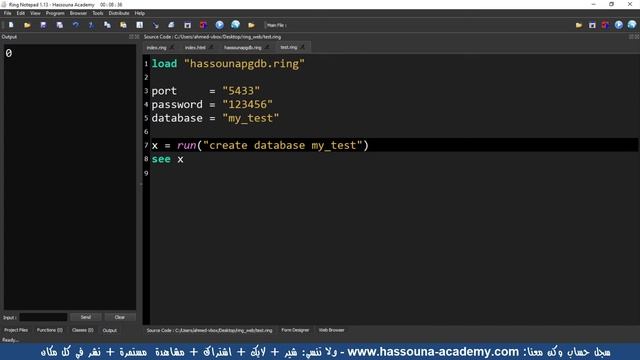Click the Save As toolbar icon

coord(59,25)
